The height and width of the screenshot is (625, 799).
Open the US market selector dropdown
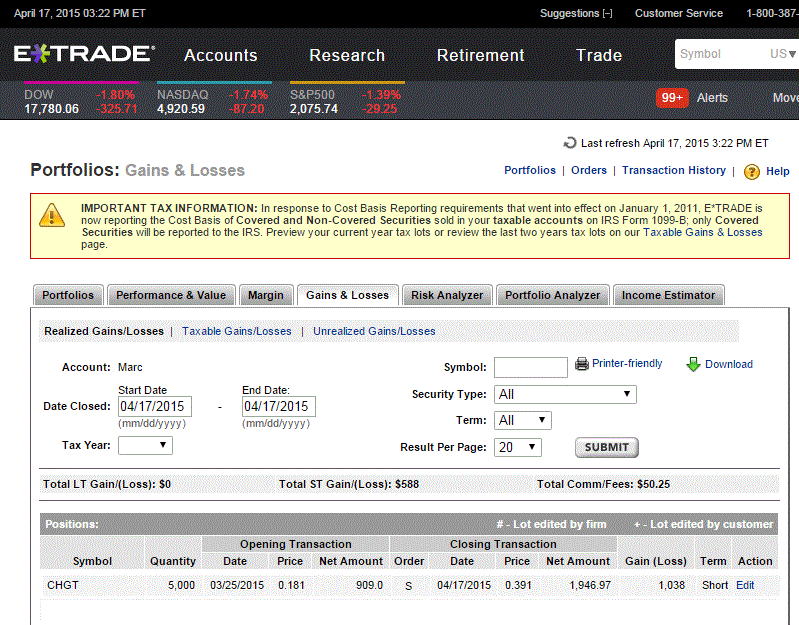tap(783, 54)
